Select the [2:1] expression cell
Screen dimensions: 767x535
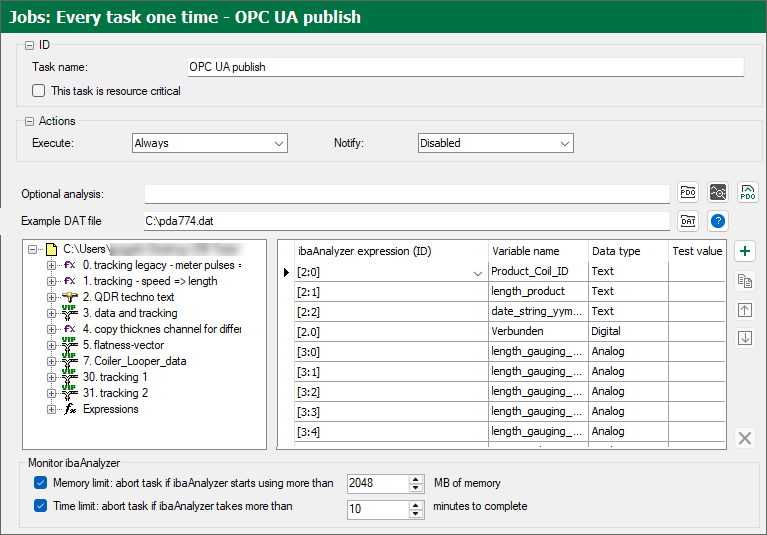coord(391,291)
